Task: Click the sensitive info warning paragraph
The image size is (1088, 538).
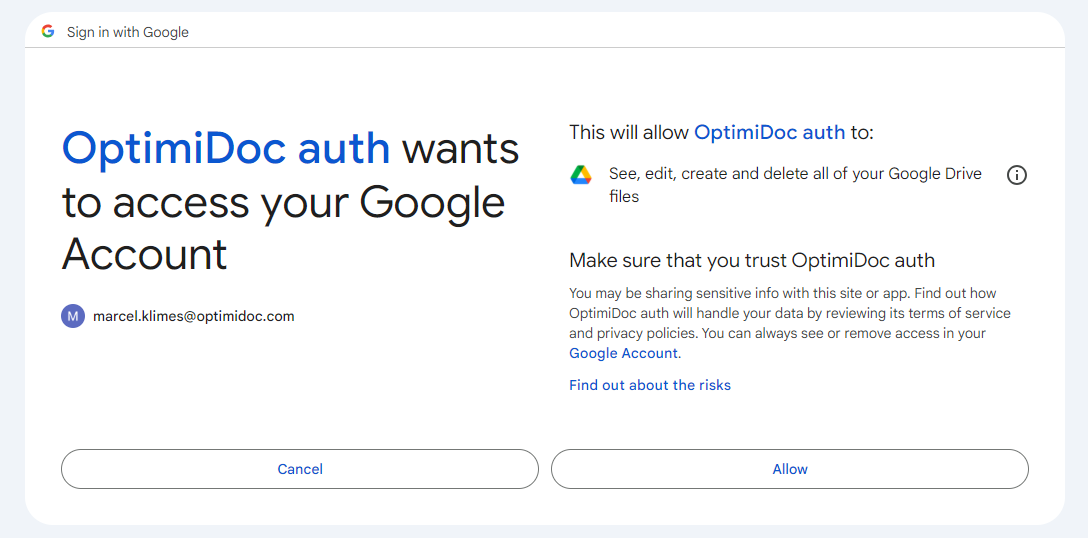Action: click(x=790, y=323)
